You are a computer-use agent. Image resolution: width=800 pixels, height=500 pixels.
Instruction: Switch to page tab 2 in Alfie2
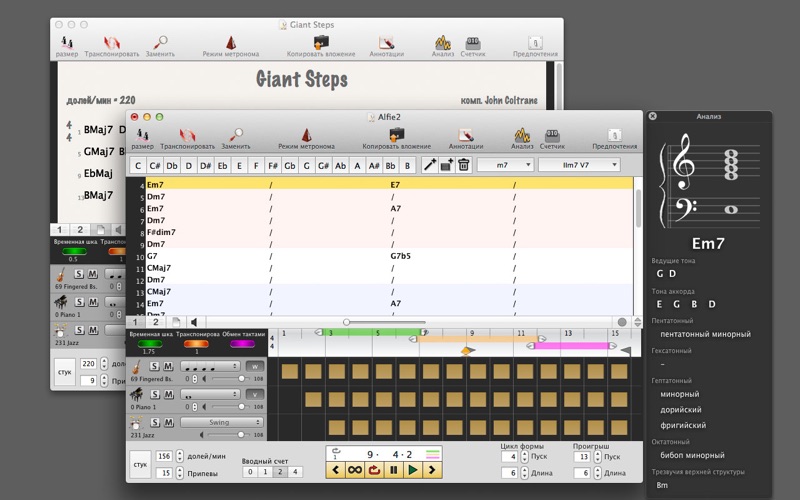point(156,322)
